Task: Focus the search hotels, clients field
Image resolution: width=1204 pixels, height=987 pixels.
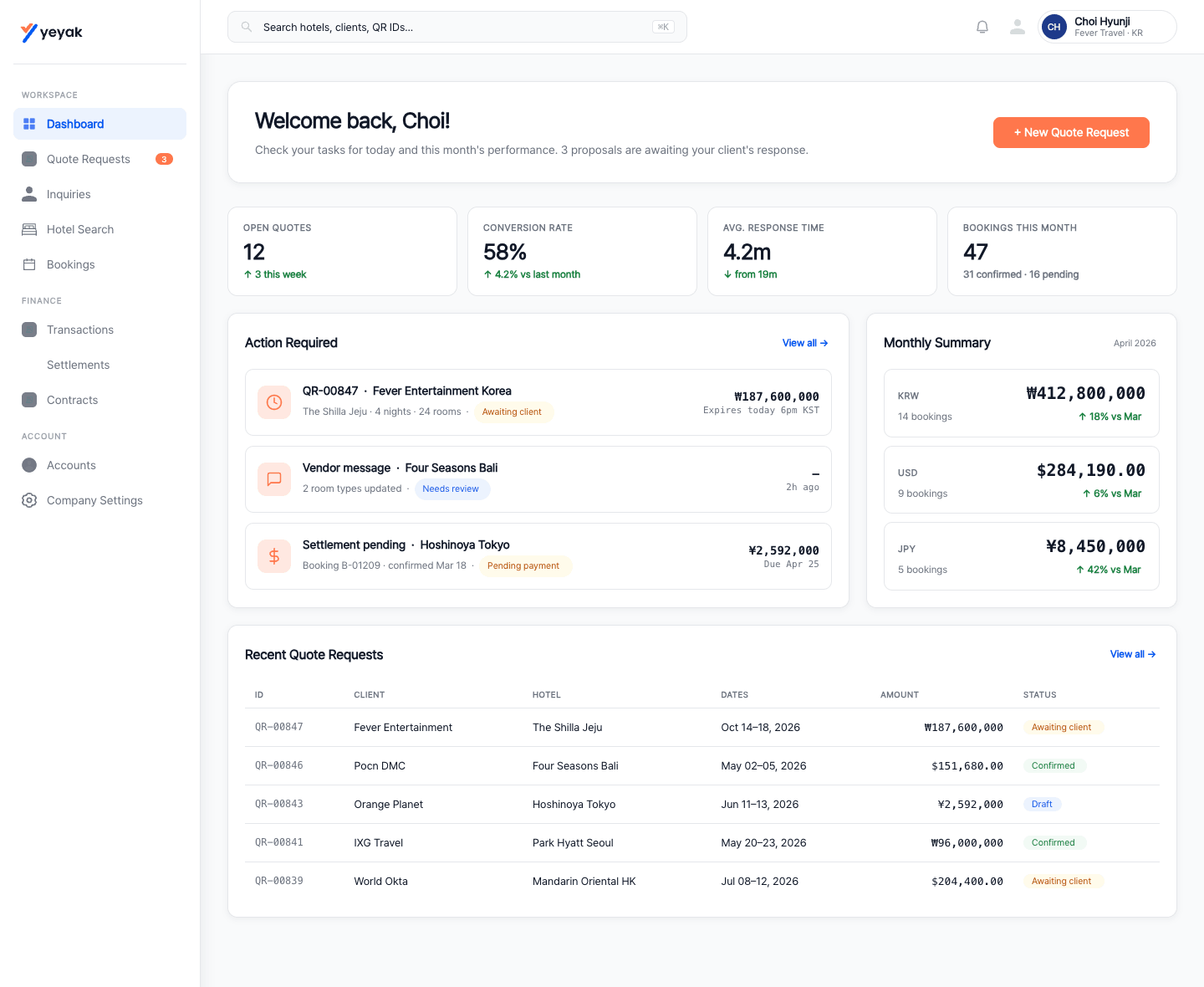Action: 457,27
